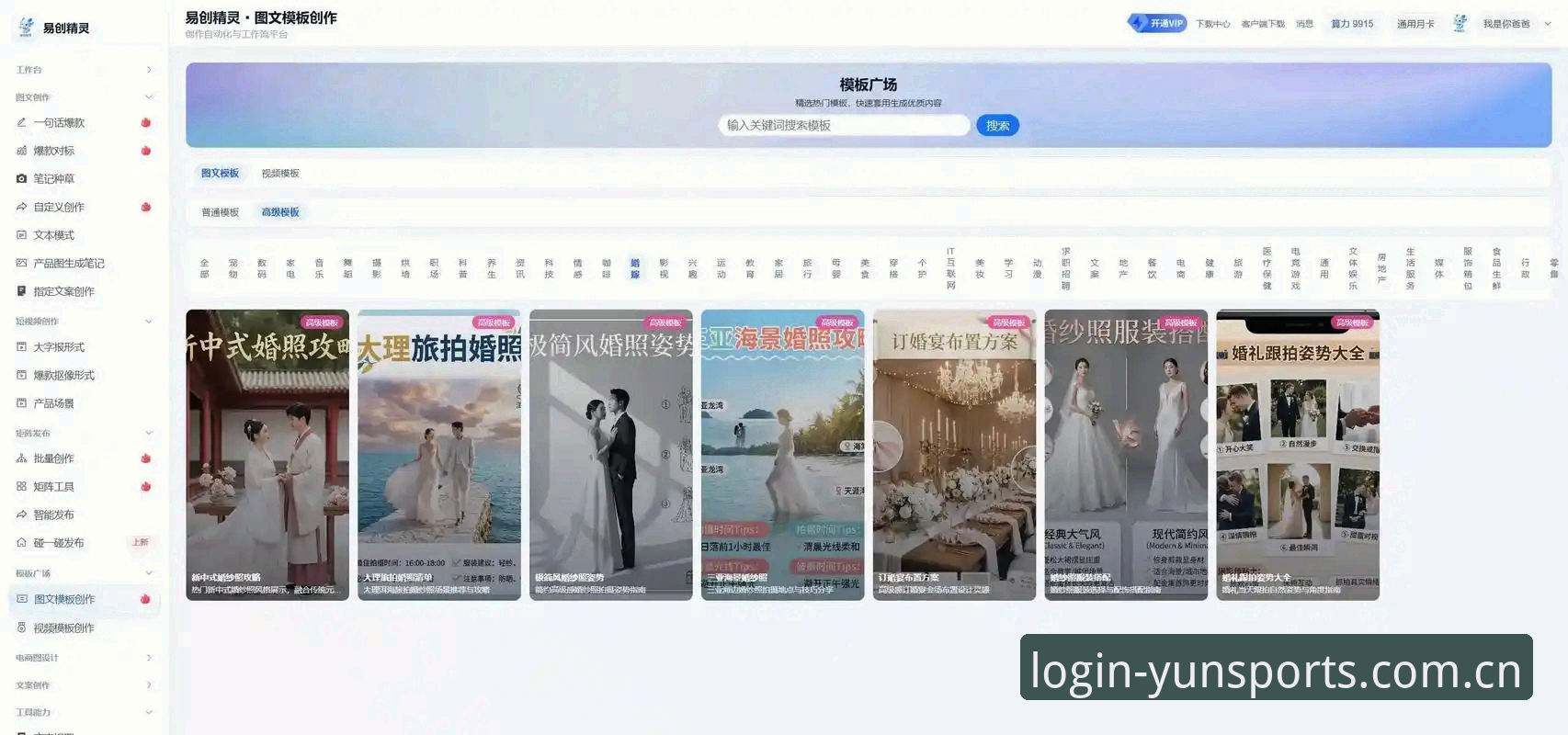
Task: Collapse the 矩阵发布 section chevron
Action: [149, 433]
